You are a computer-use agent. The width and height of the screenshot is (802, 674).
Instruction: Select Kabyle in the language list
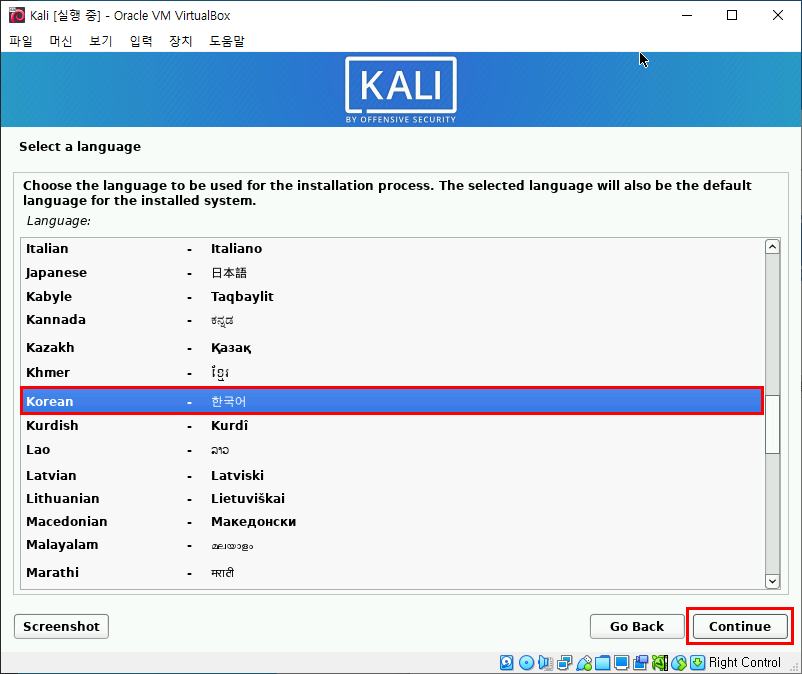click(x=392, y=297)
